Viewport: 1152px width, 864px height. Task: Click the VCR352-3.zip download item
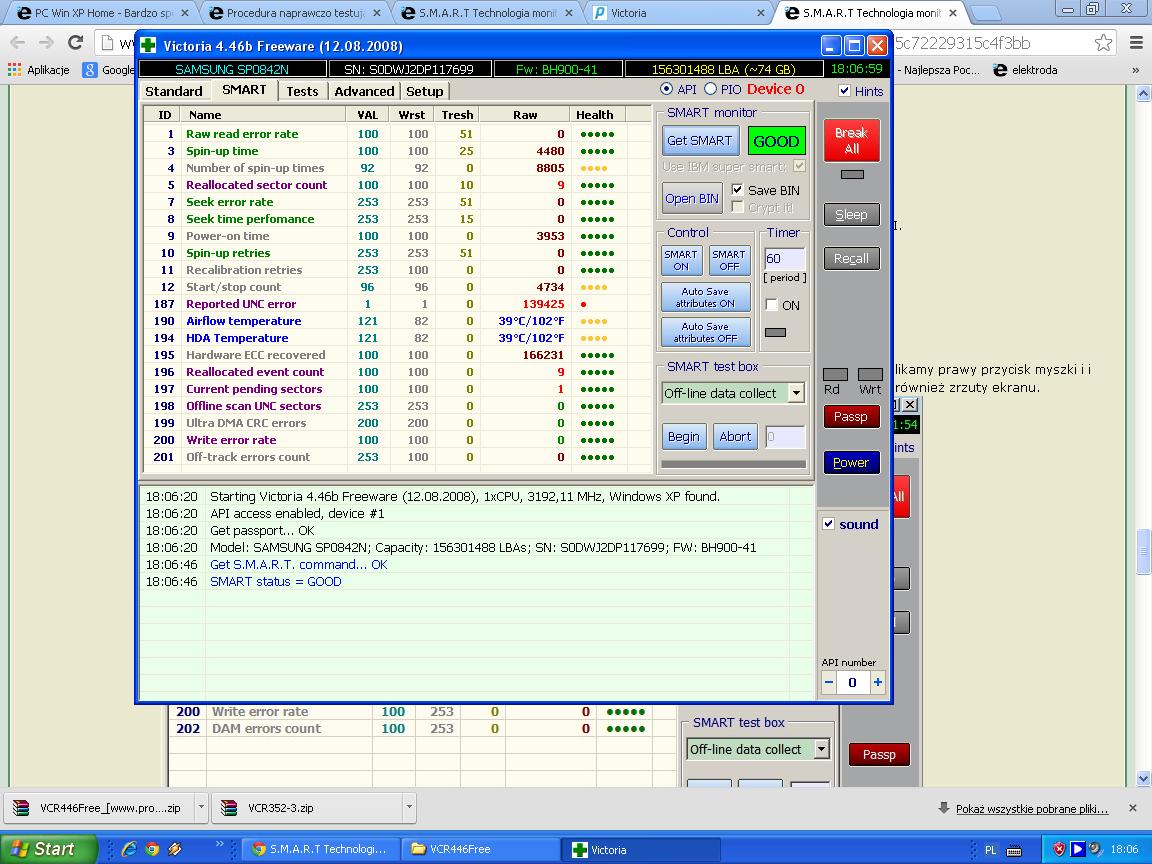(306, 808)
